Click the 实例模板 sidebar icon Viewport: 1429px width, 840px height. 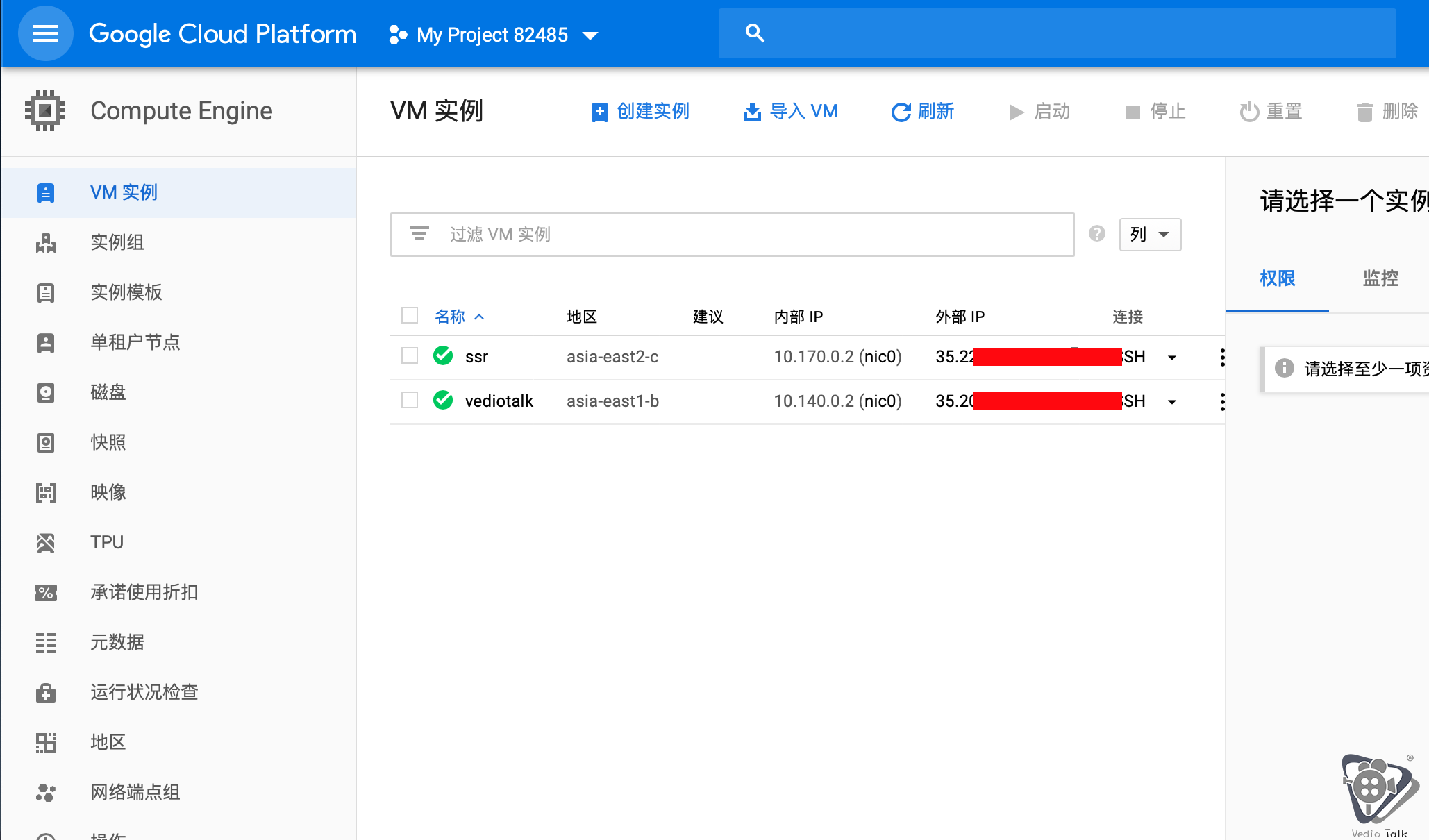[46, 292]
